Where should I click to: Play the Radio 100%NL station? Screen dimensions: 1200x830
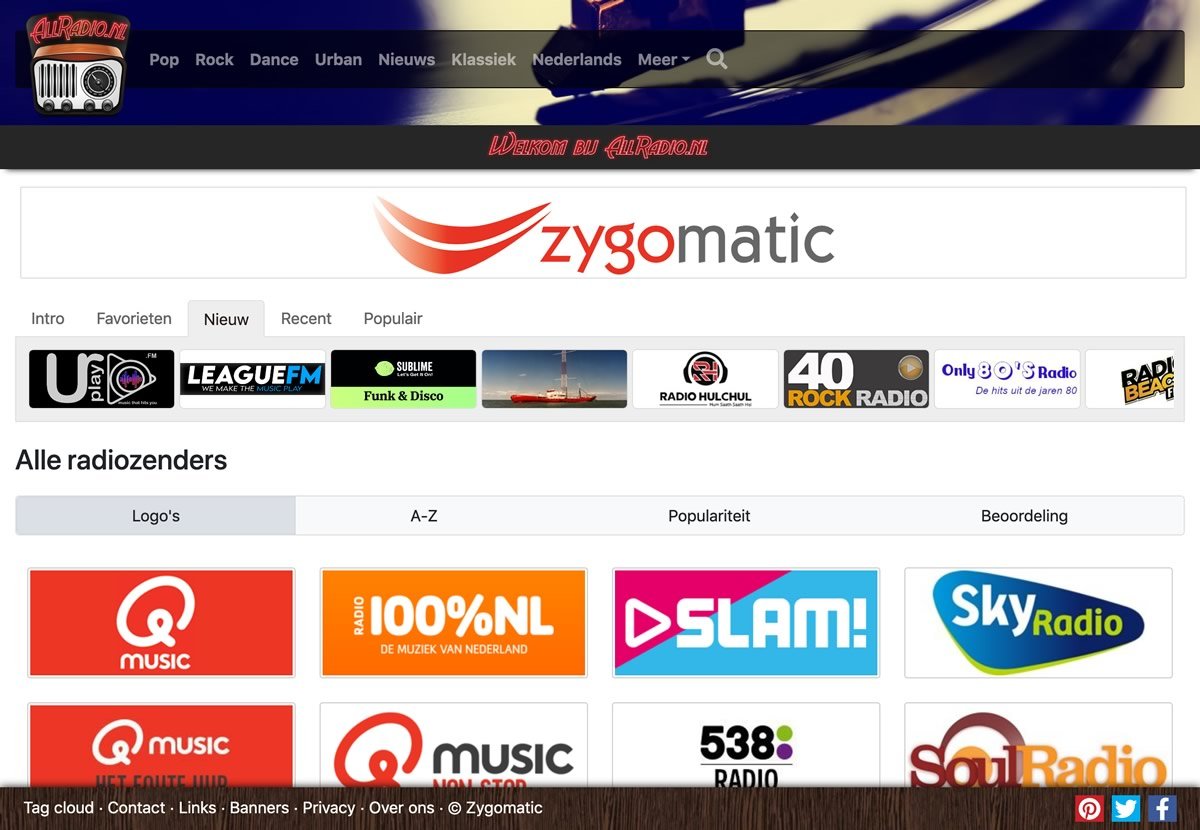click(x=453, y=623)
